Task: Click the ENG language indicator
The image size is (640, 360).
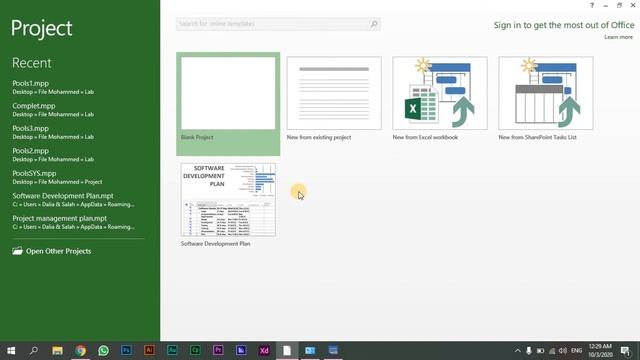Action: coord(576,351)
